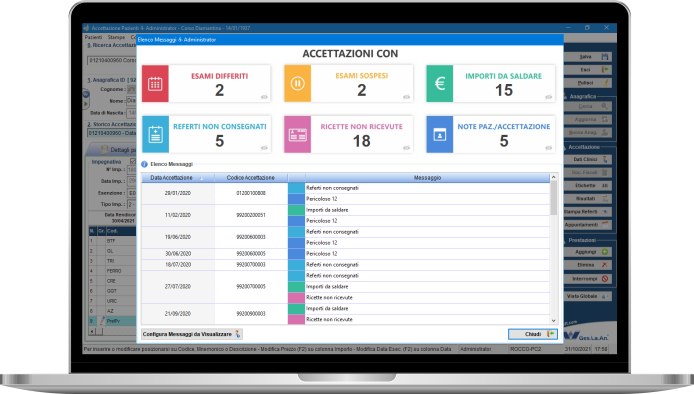Screen dimensions: 694x394
Task: Click the Etichette barcode icon
Action: [x=605, y=185]
